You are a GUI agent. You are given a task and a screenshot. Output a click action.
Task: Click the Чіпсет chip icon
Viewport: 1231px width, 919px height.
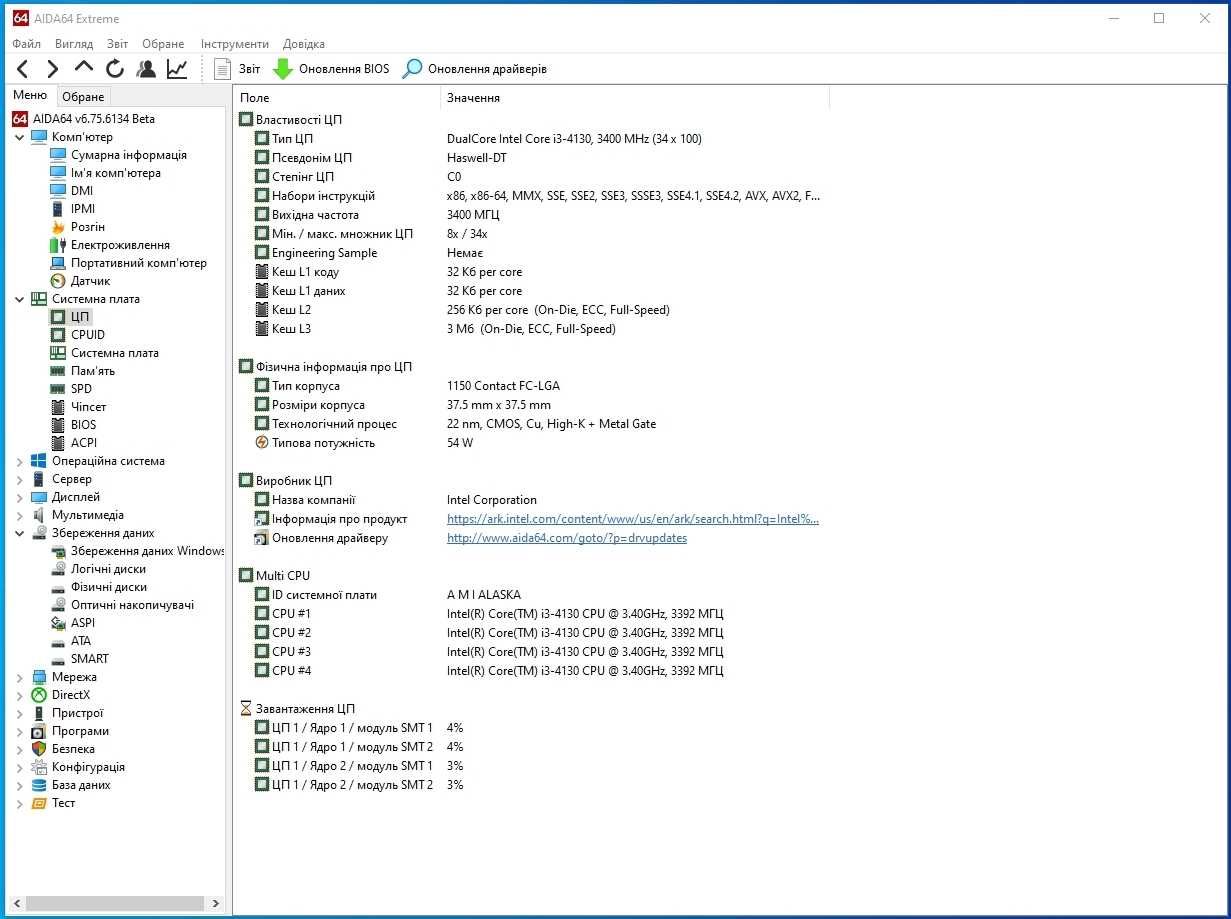pyautogui.click(x=58, y=407)
